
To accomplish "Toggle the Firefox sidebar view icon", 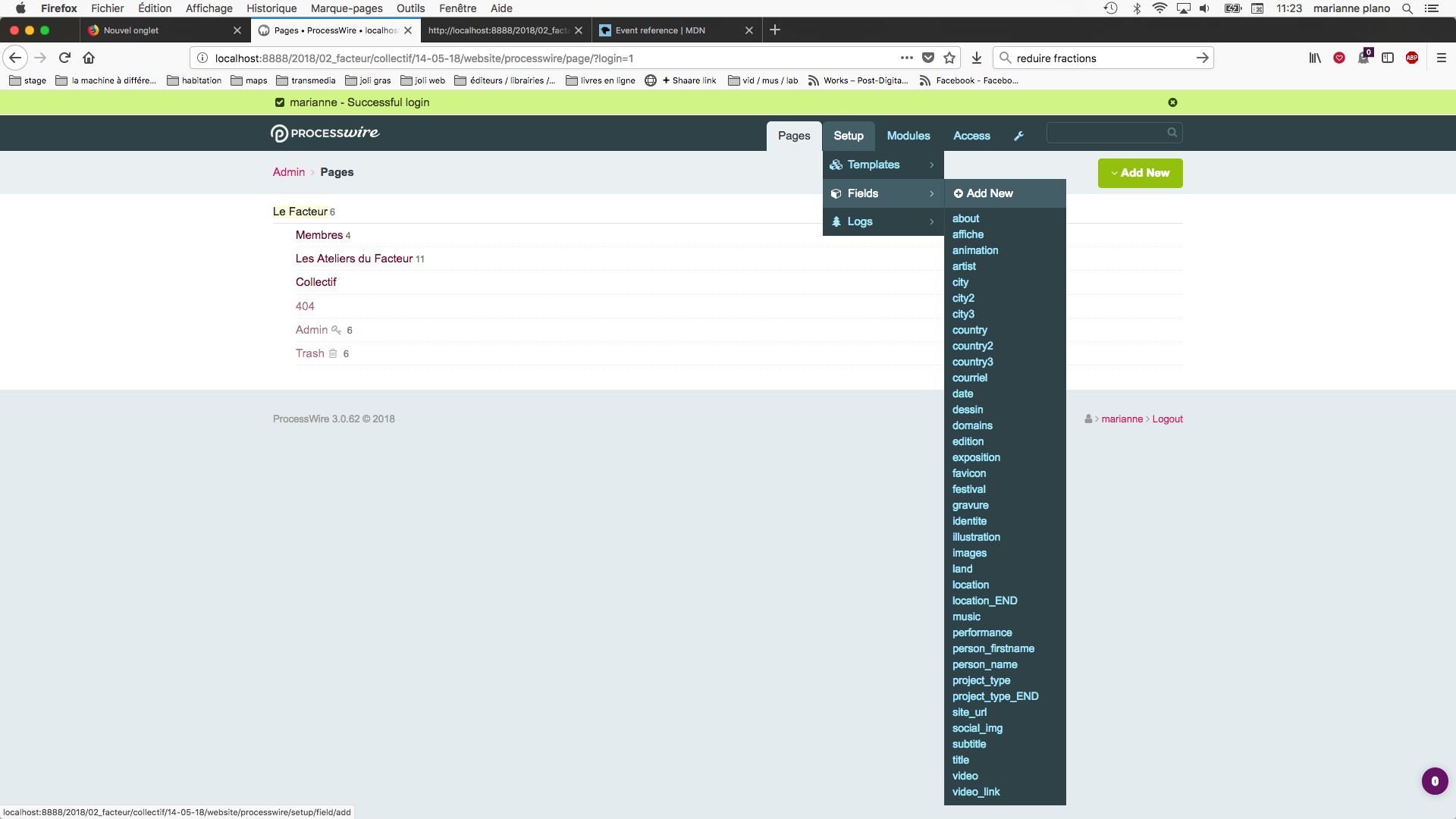I will click(x=1388, y=58).
